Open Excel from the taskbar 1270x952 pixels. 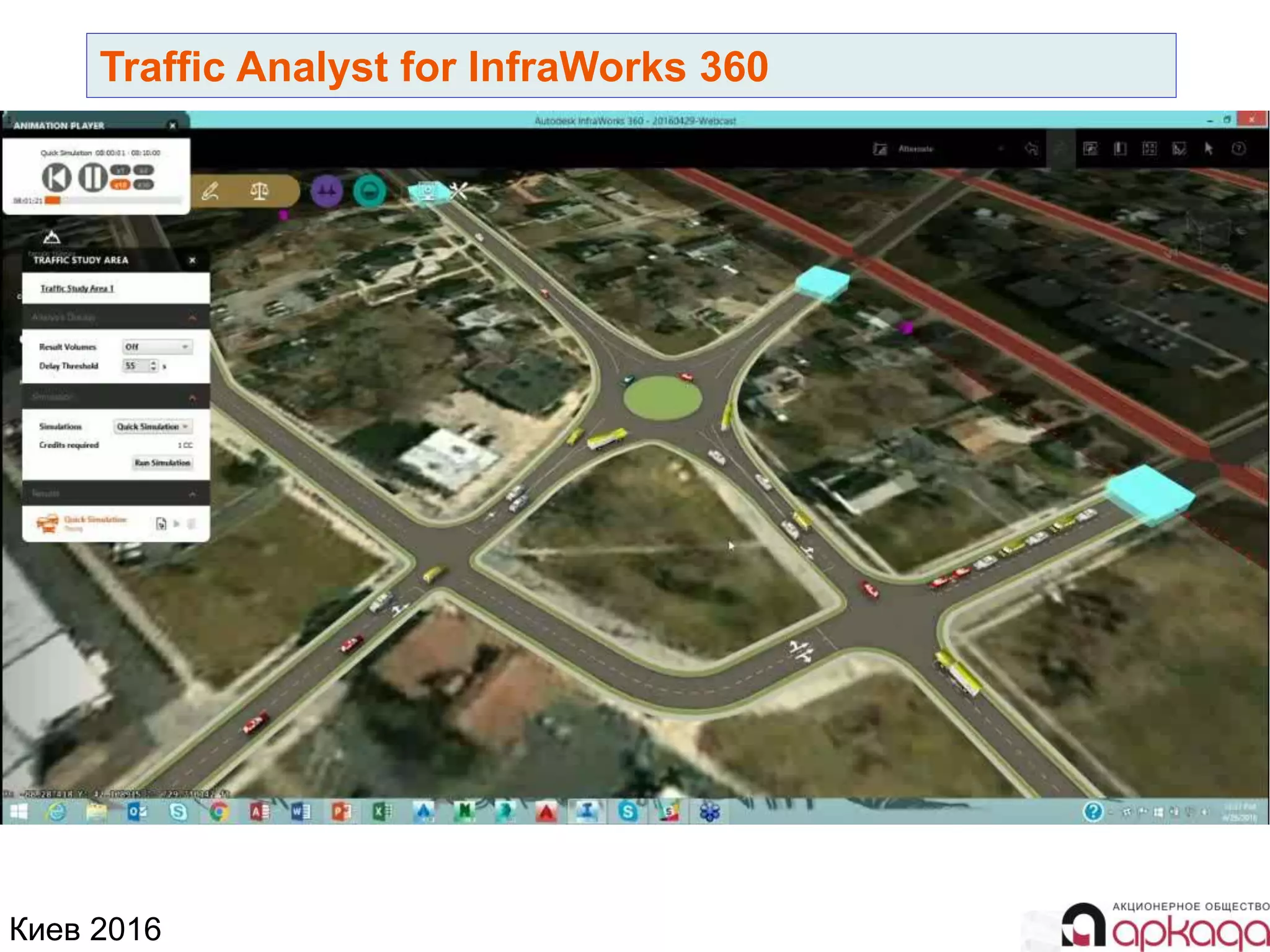point(382,811)
